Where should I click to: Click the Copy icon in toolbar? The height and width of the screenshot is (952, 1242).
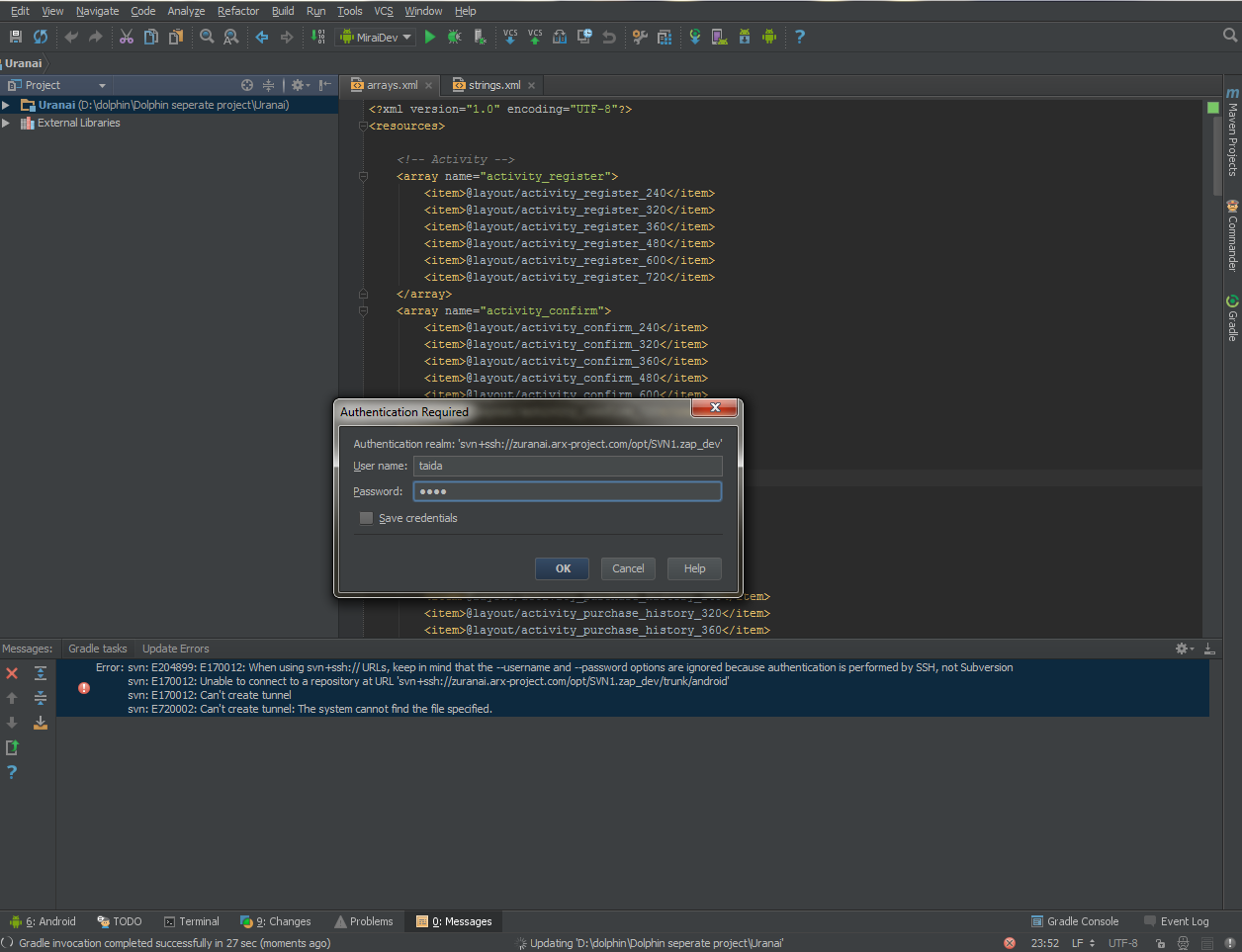[151, 37]
